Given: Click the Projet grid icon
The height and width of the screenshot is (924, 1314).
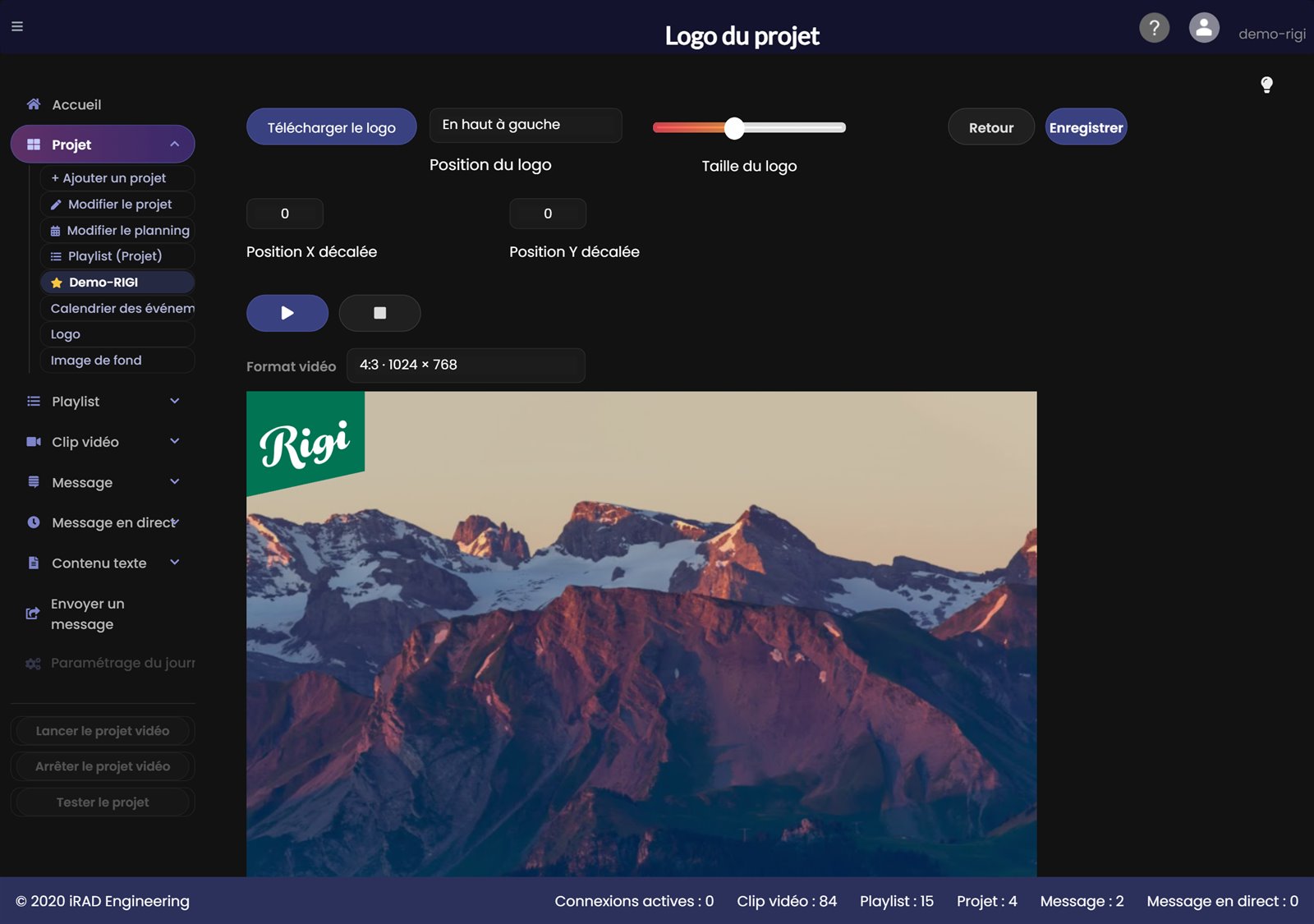Looking at the screenshot, I should pos(34,145).
